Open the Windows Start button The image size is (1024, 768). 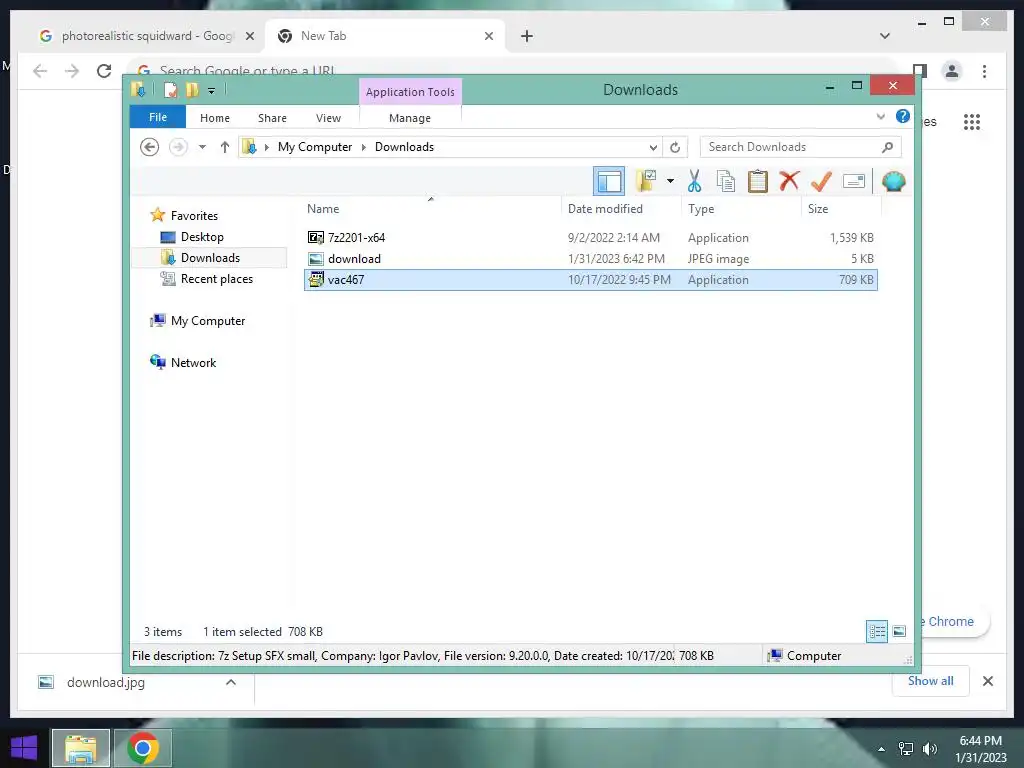[24, 748]
